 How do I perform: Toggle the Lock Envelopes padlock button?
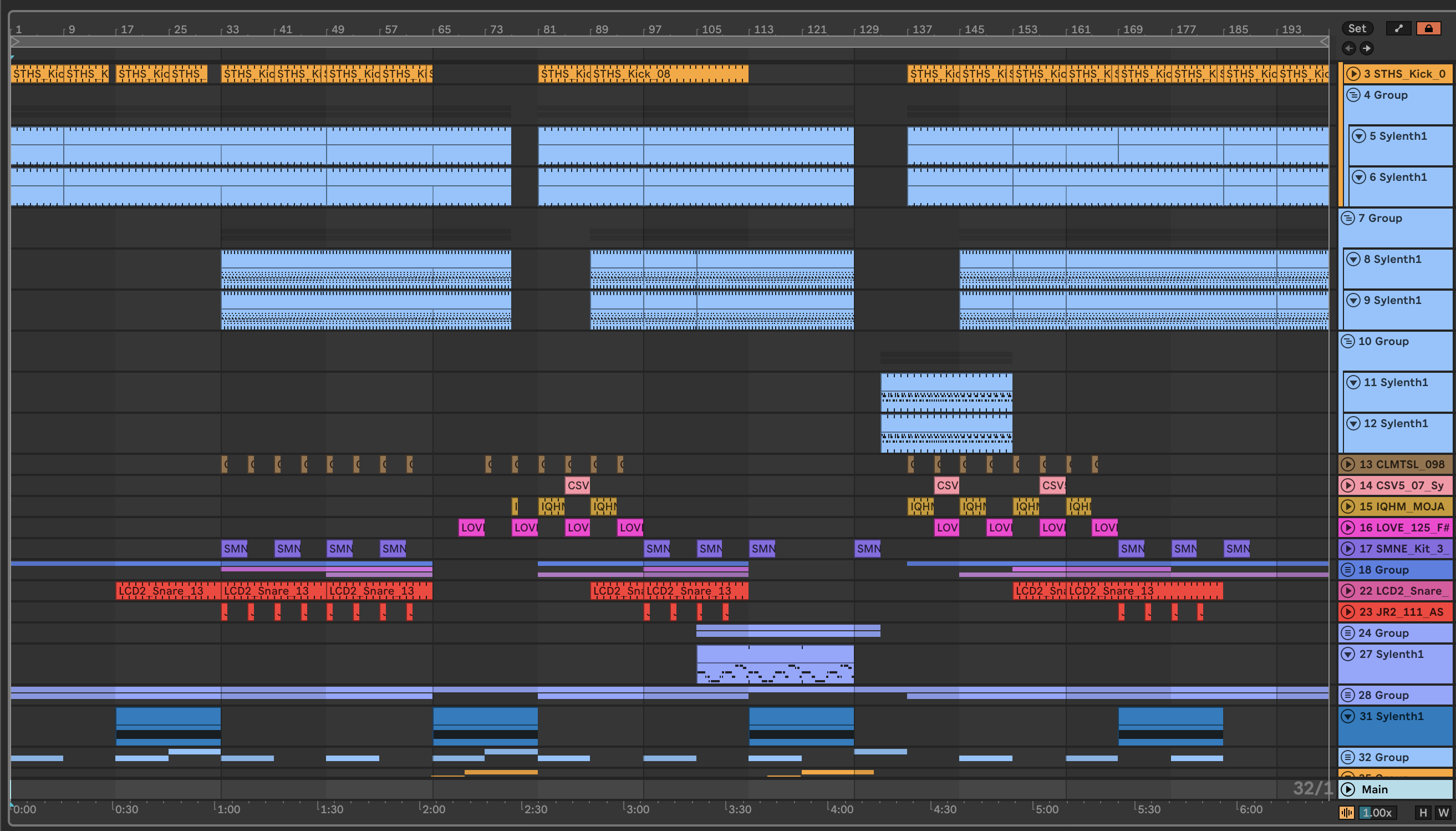click(x=1428, y=28)
